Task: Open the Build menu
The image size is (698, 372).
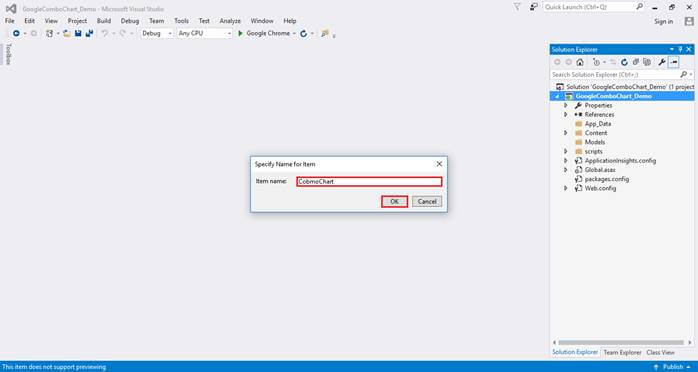Action: [x=104, y=21]
